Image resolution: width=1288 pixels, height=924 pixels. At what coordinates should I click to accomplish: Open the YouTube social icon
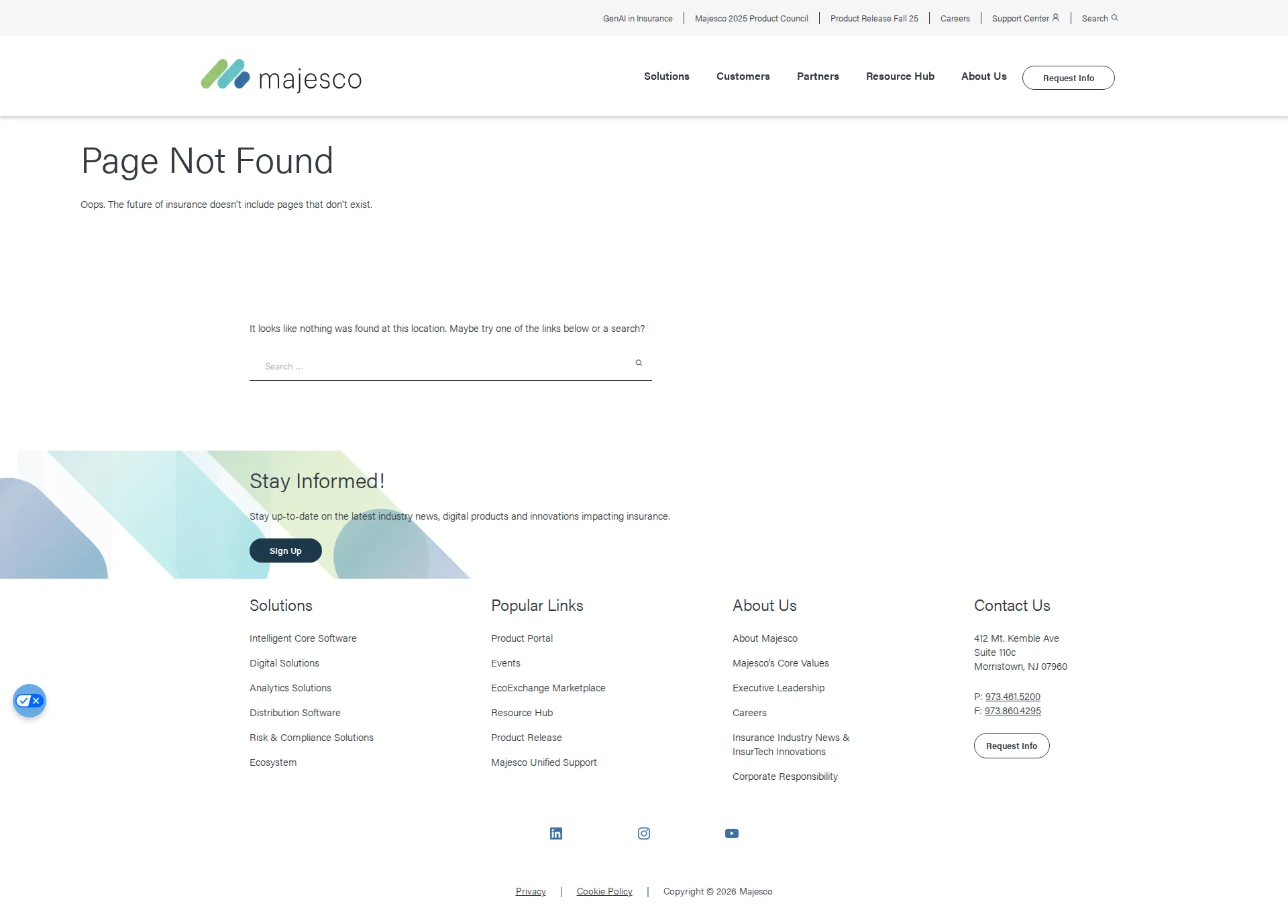[x=732, y=833]
